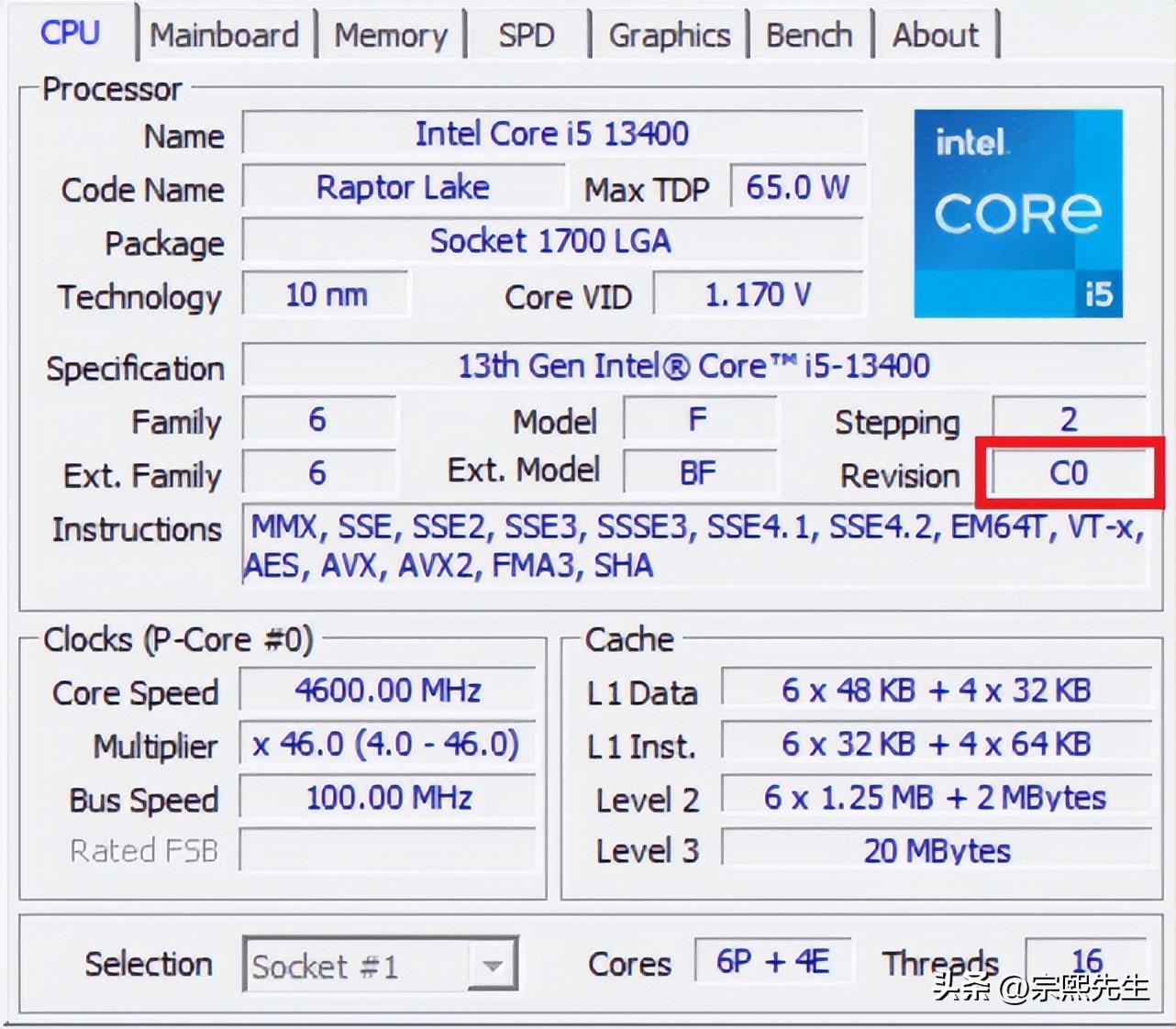Click the Core VID field showing 1.170 V
Screen dimensions: 1176x1029
(x=759, y=294)
